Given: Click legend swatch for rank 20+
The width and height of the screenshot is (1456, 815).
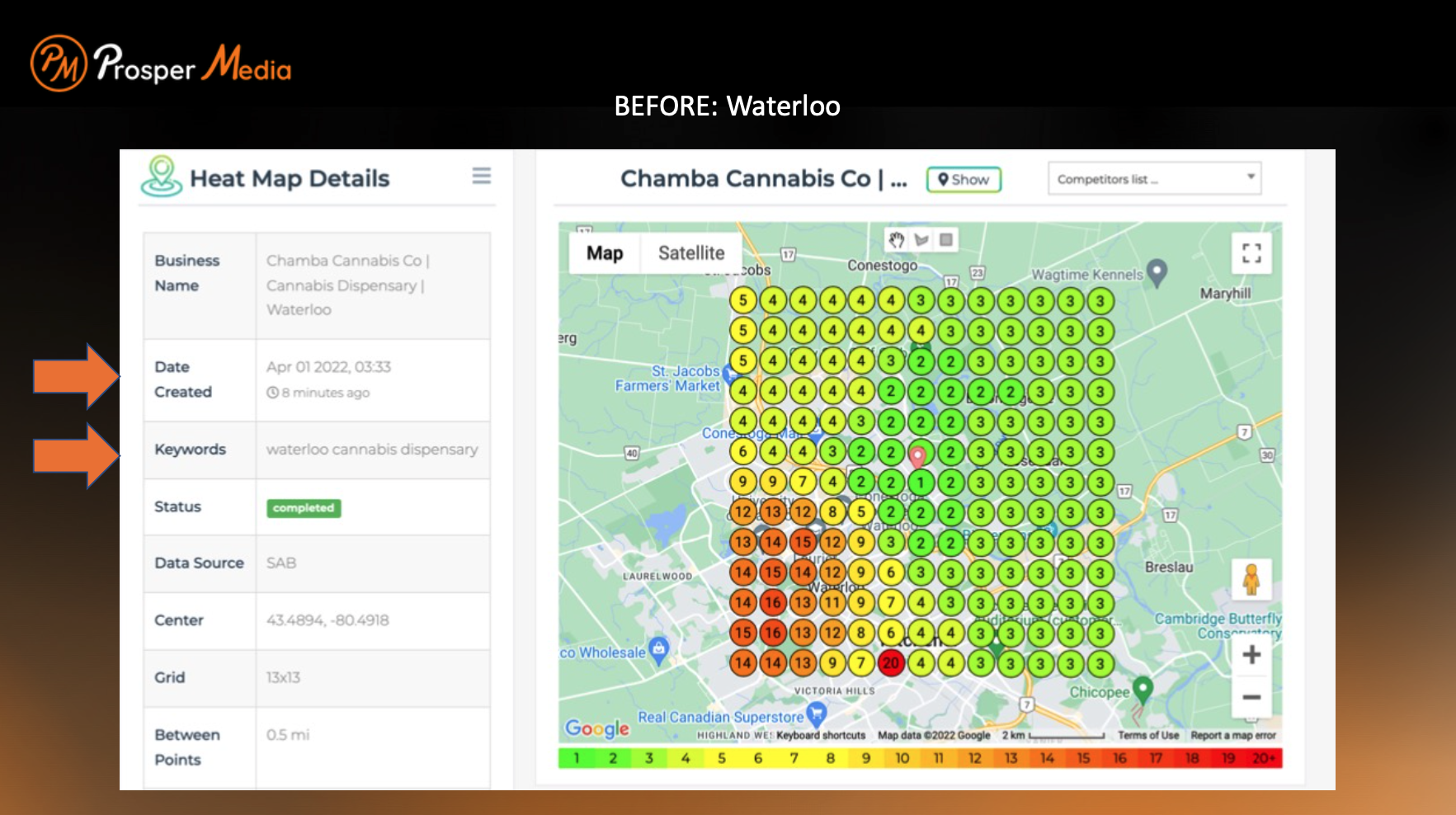Looking at the screenshot, I should [1265, 758].
